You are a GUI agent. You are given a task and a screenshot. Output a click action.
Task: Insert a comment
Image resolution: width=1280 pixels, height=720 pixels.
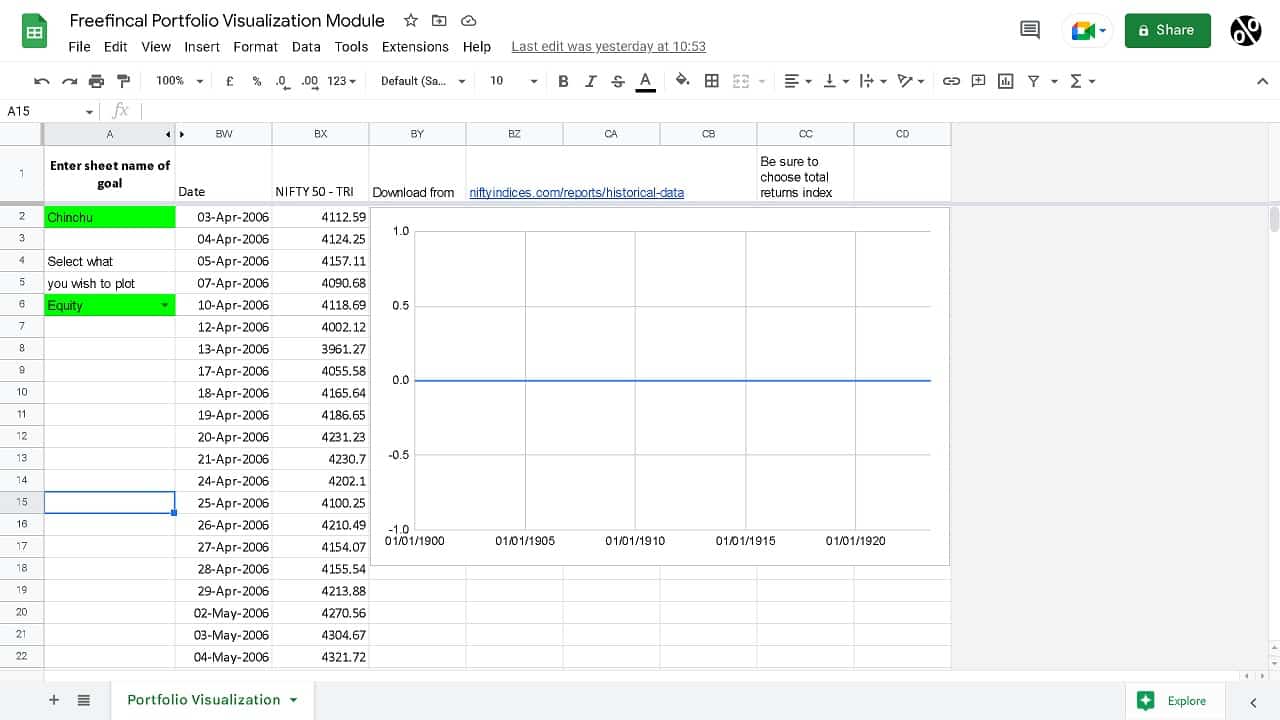978,81
